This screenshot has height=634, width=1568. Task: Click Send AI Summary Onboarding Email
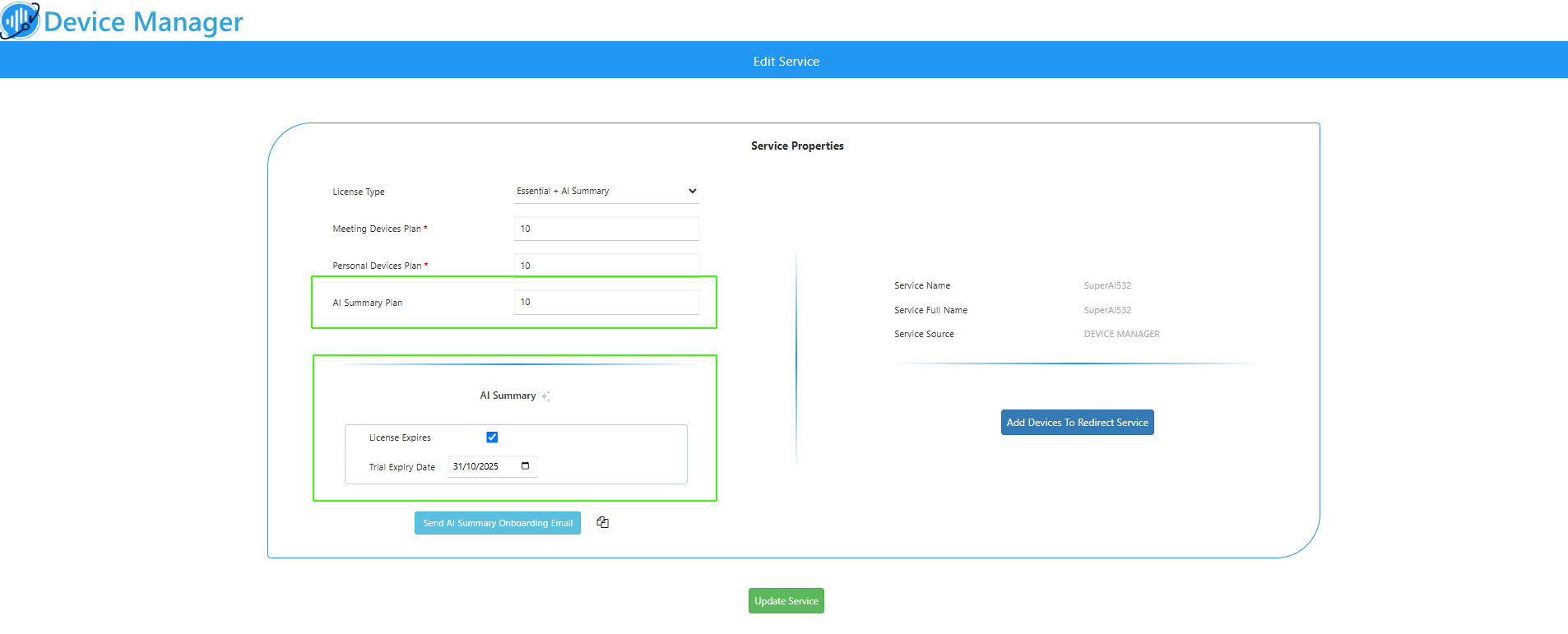click(x=498, y=523)
